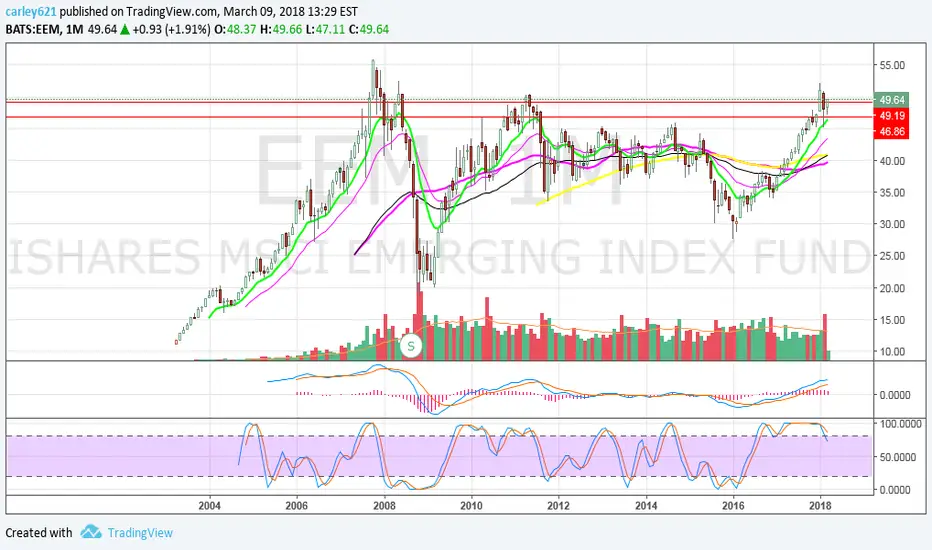
Task: Click the 2004 date axis label
Action: pos(209,506)
